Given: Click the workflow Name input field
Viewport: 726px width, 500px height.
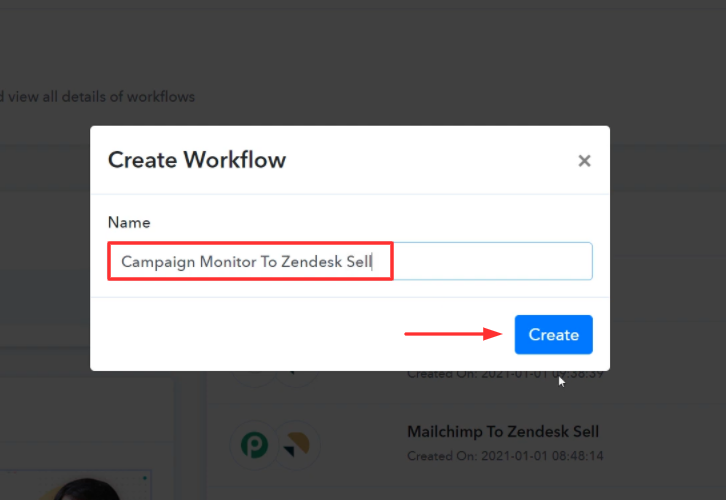Looking at the screenshot, I should pyautogui.click(x=350, y=261).
